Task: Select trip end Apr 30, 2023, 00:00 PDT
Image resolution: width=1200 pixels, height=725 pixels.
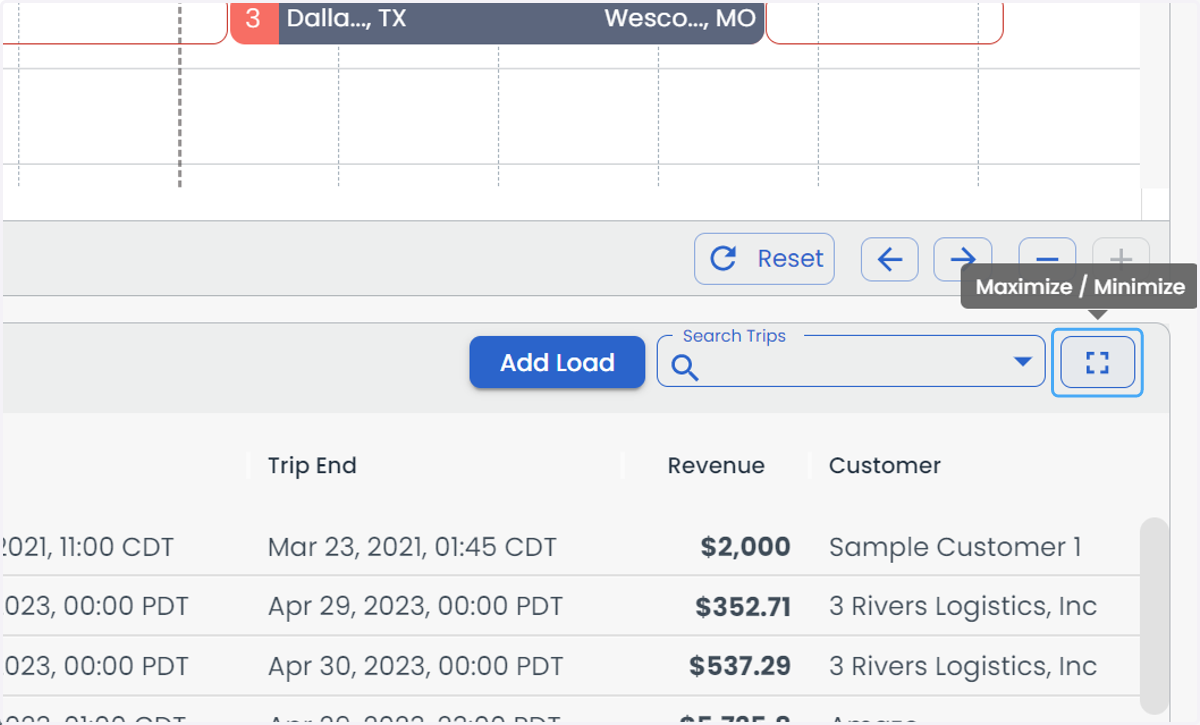Action: click(x=415, y=666)
